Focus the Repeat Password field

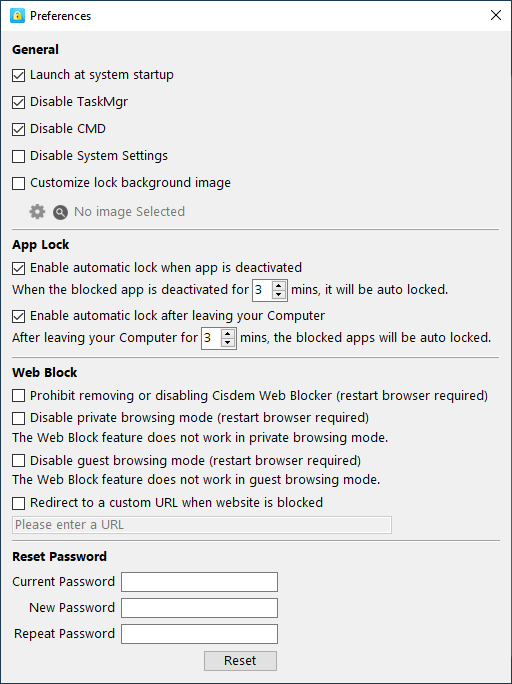[x=199, y=634]
